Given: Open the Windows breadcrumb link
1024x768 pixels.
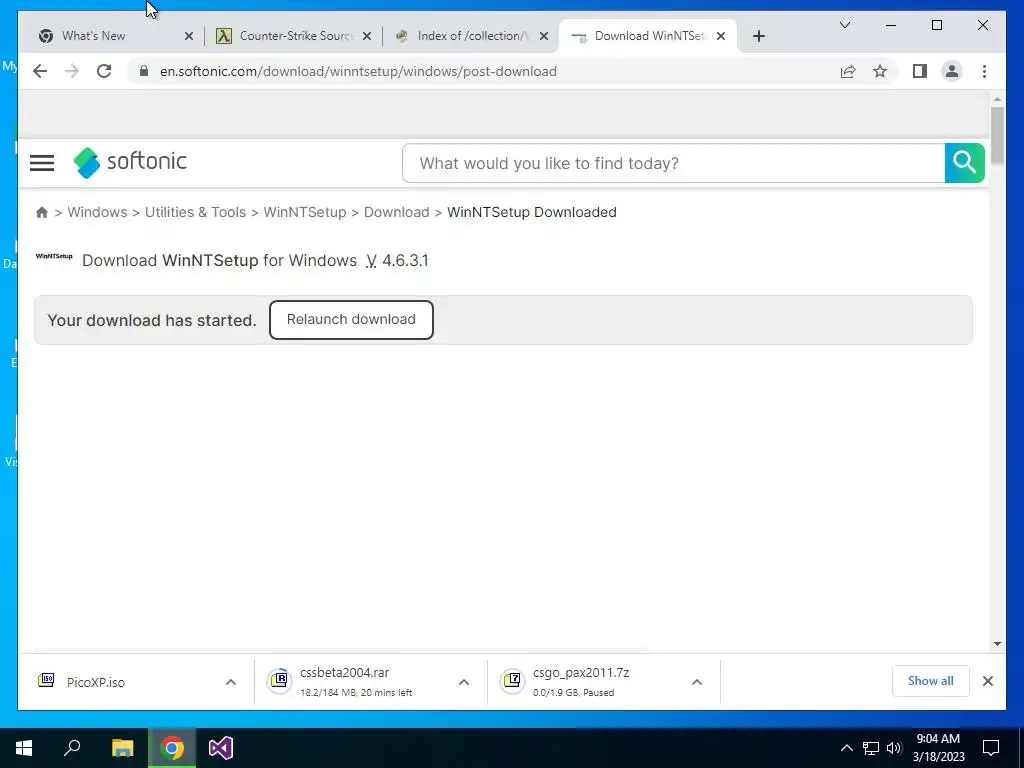Looking at the screenshot, I should coord(97,212).
